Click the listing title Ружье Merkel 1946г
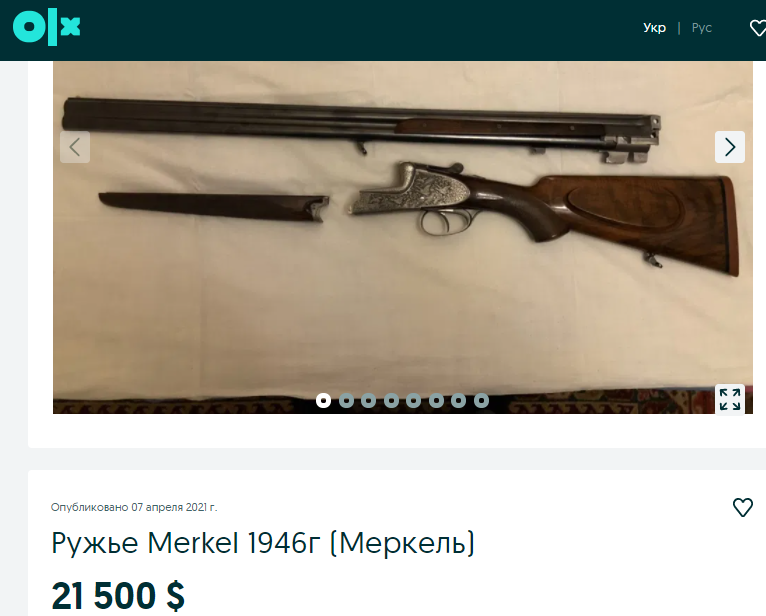 tap(186, 543)
